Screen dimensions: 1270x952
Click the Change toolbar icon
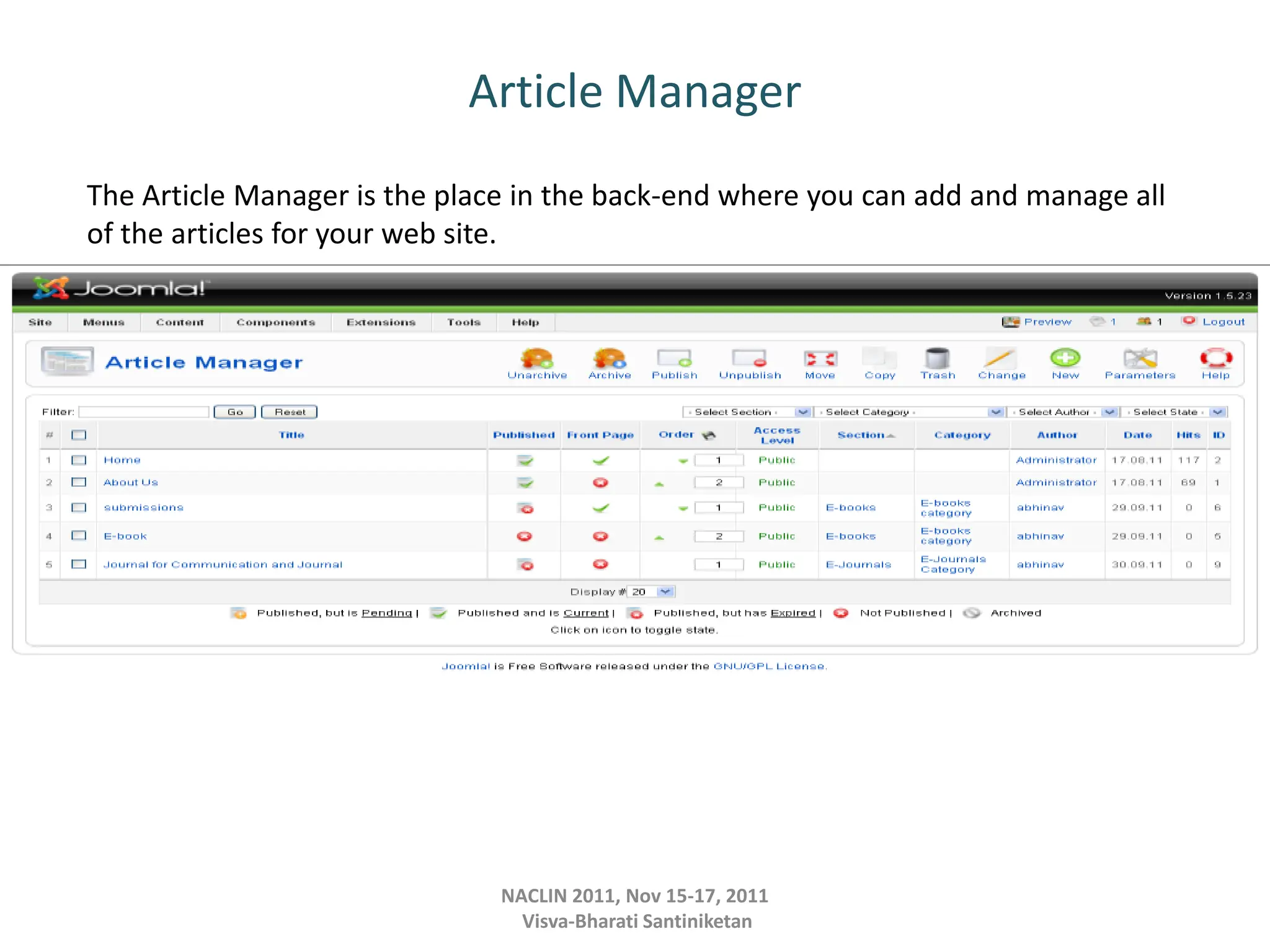pos(1001,364)
